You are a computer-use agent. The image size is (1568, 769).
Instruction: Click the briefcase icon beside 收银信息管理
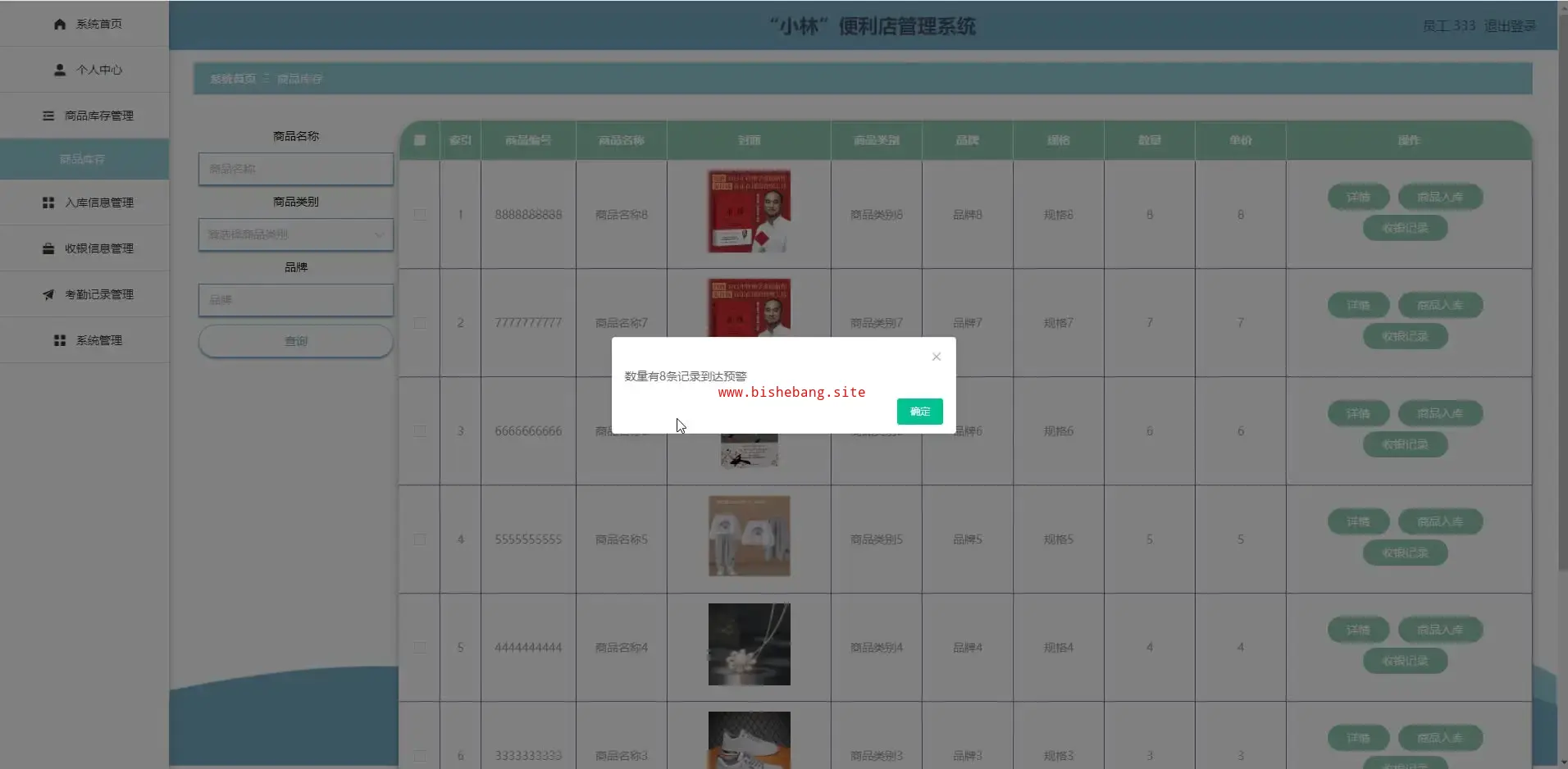pos(48,248)
